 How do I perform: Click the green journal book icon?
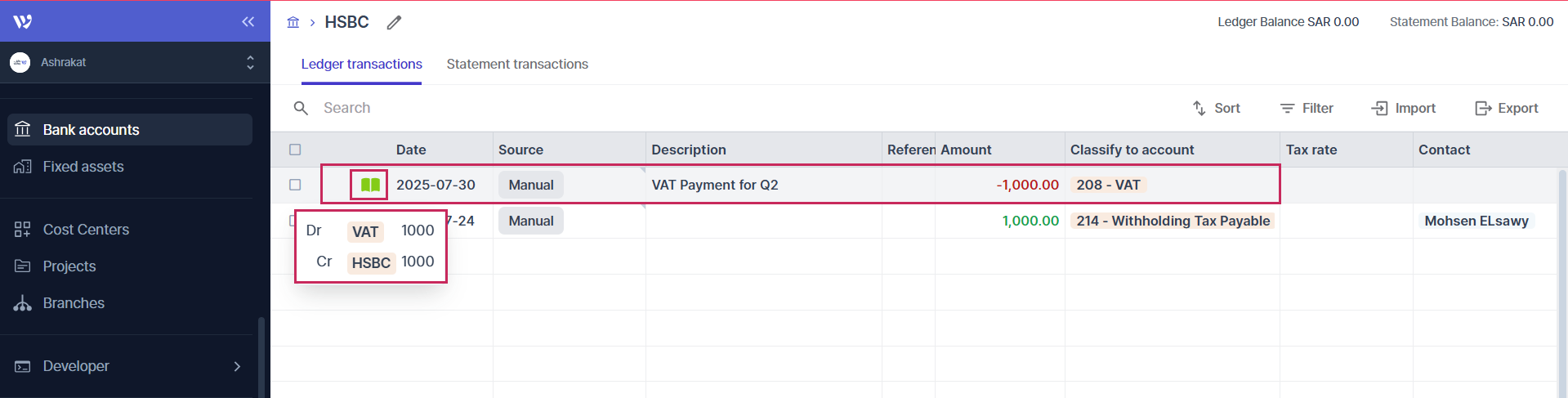click(x=370, y=185)
